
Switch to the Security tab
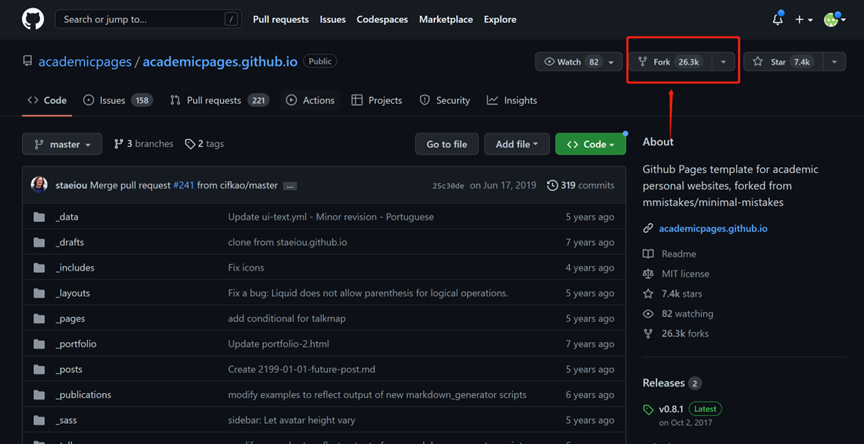pyautogui.click(x=445, y=100)
